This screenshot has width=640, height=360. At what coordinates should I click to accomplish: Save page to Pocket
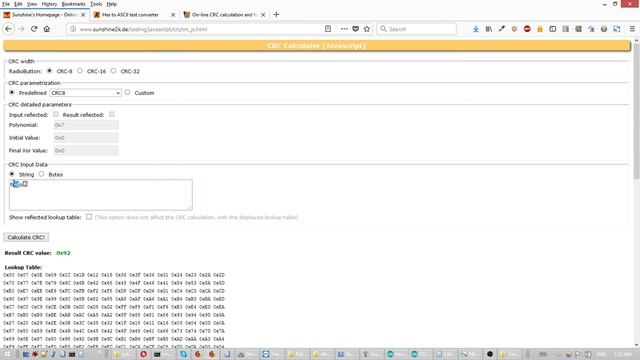point(356,29)
